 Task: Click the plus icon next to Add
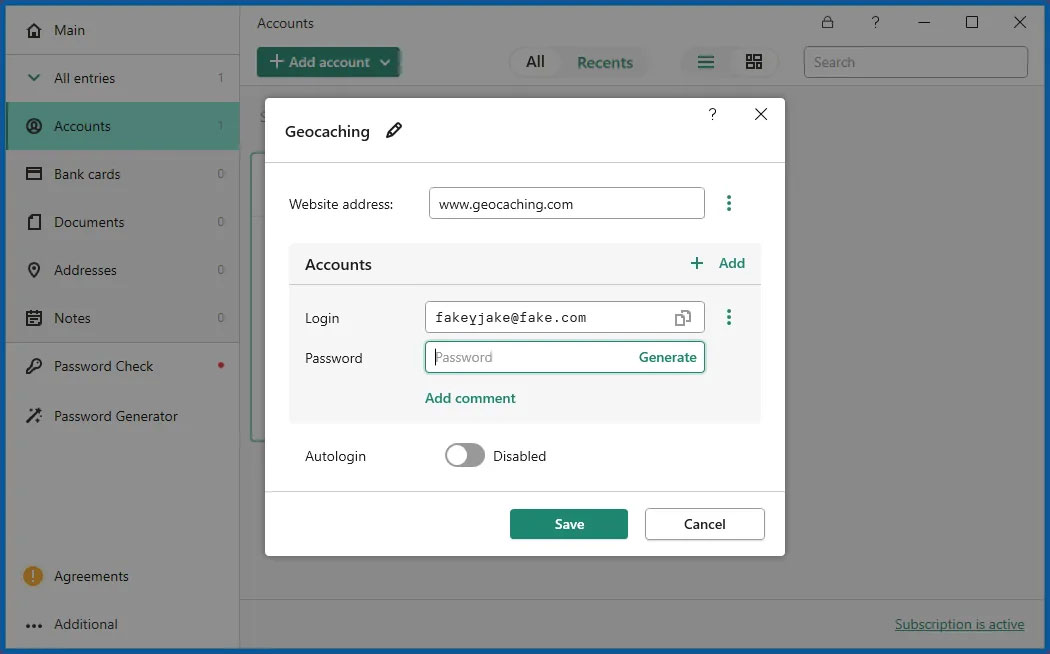[x=697, y=263]
